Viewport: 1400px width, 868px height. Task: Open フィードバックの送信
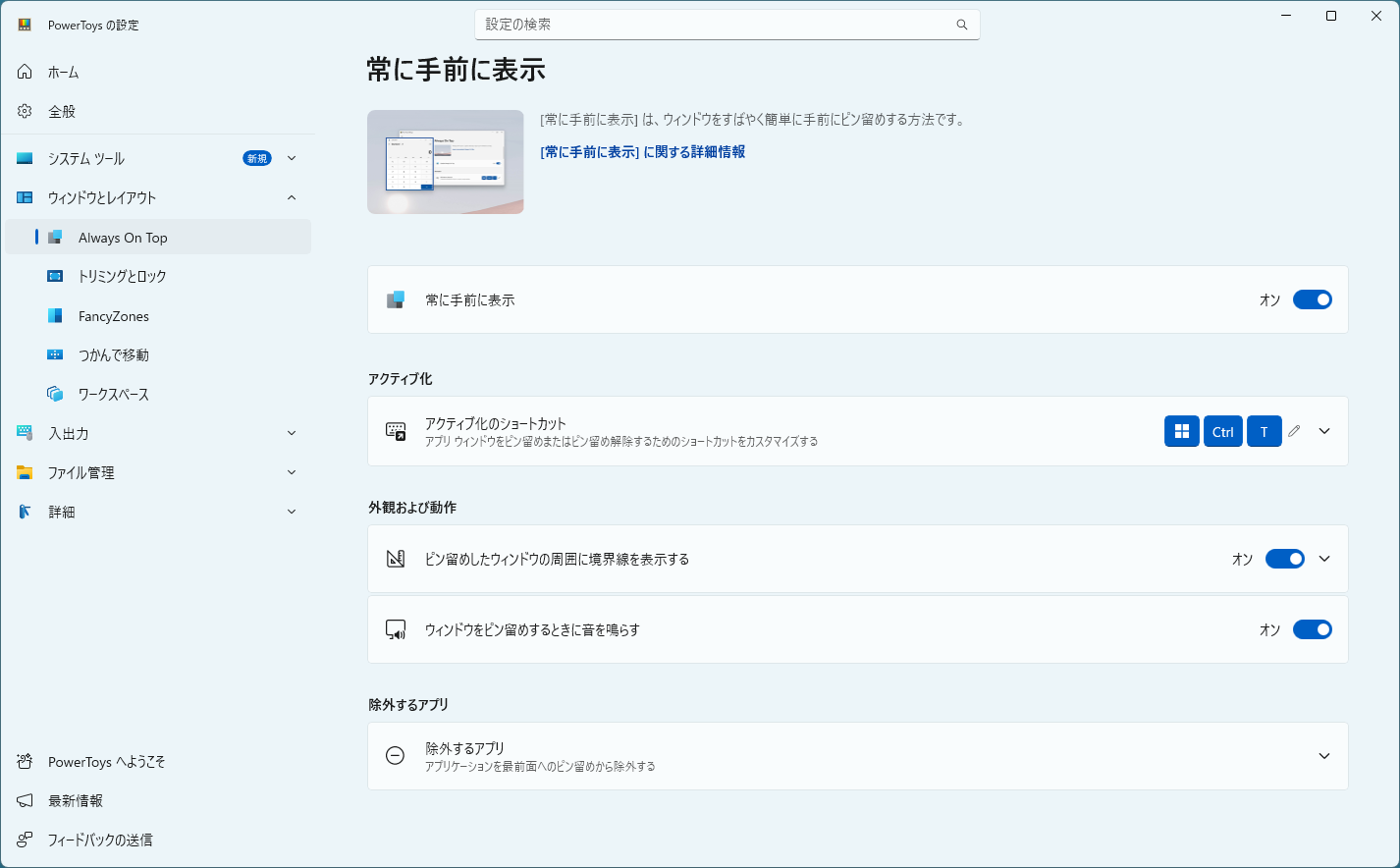(x=158, y=840)
